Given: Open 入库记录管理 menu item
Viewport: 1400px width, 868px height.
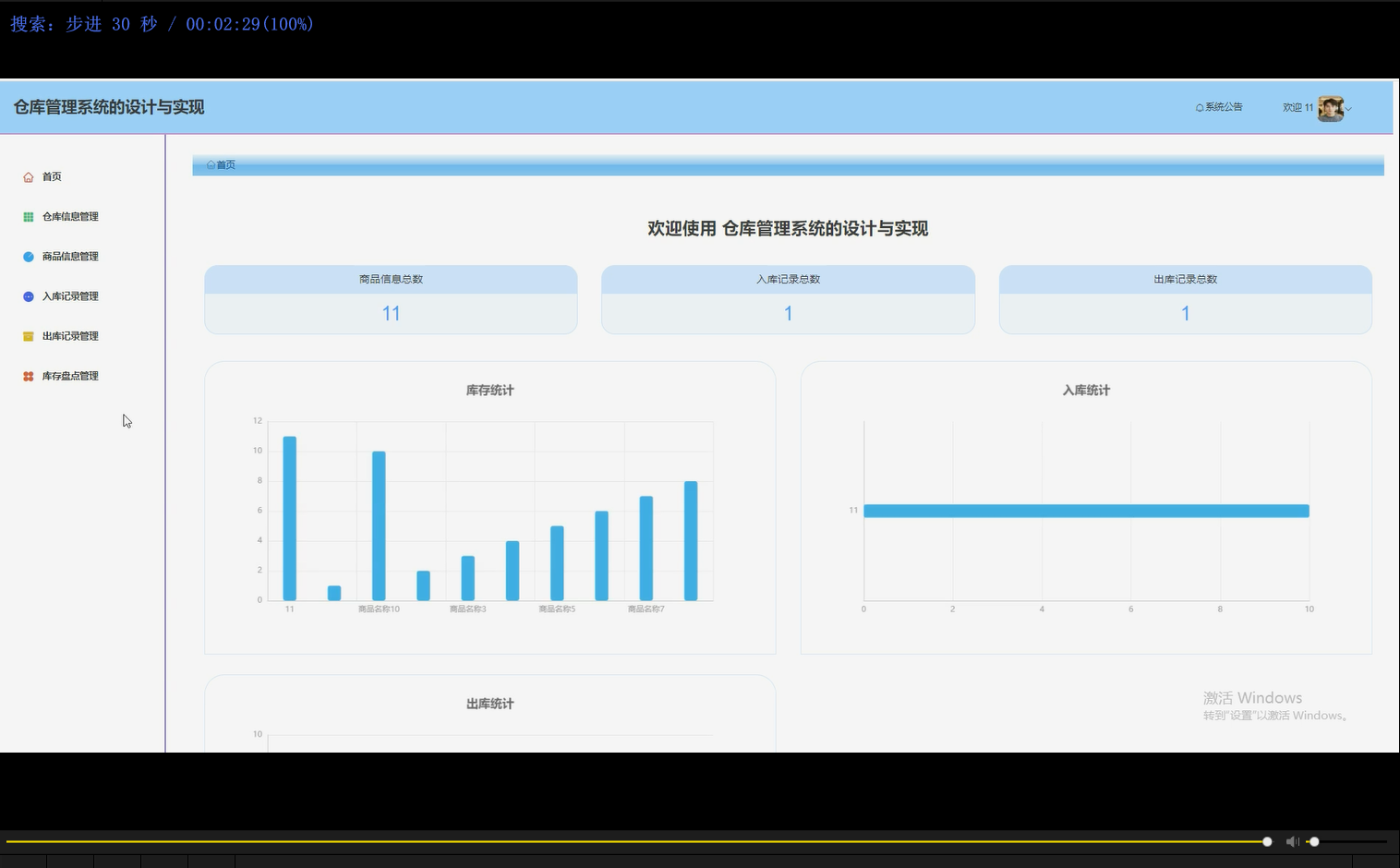Looking at the screenshot, I should (x=70, y=296).
